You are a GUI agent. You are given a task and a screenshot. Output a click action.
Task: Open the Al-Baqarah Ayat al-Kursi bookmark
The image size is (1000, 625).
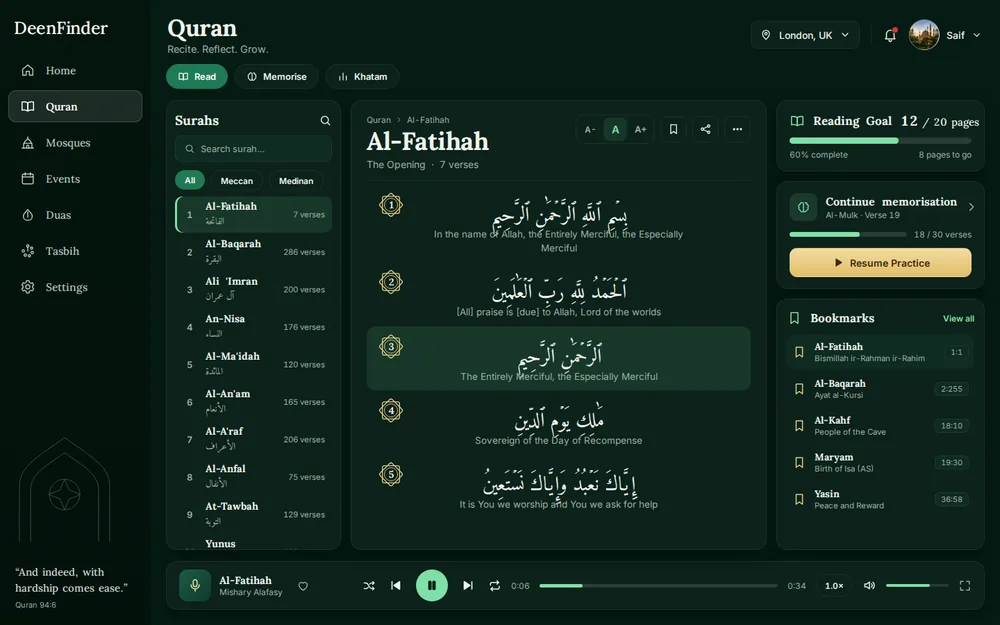point(880,389)
